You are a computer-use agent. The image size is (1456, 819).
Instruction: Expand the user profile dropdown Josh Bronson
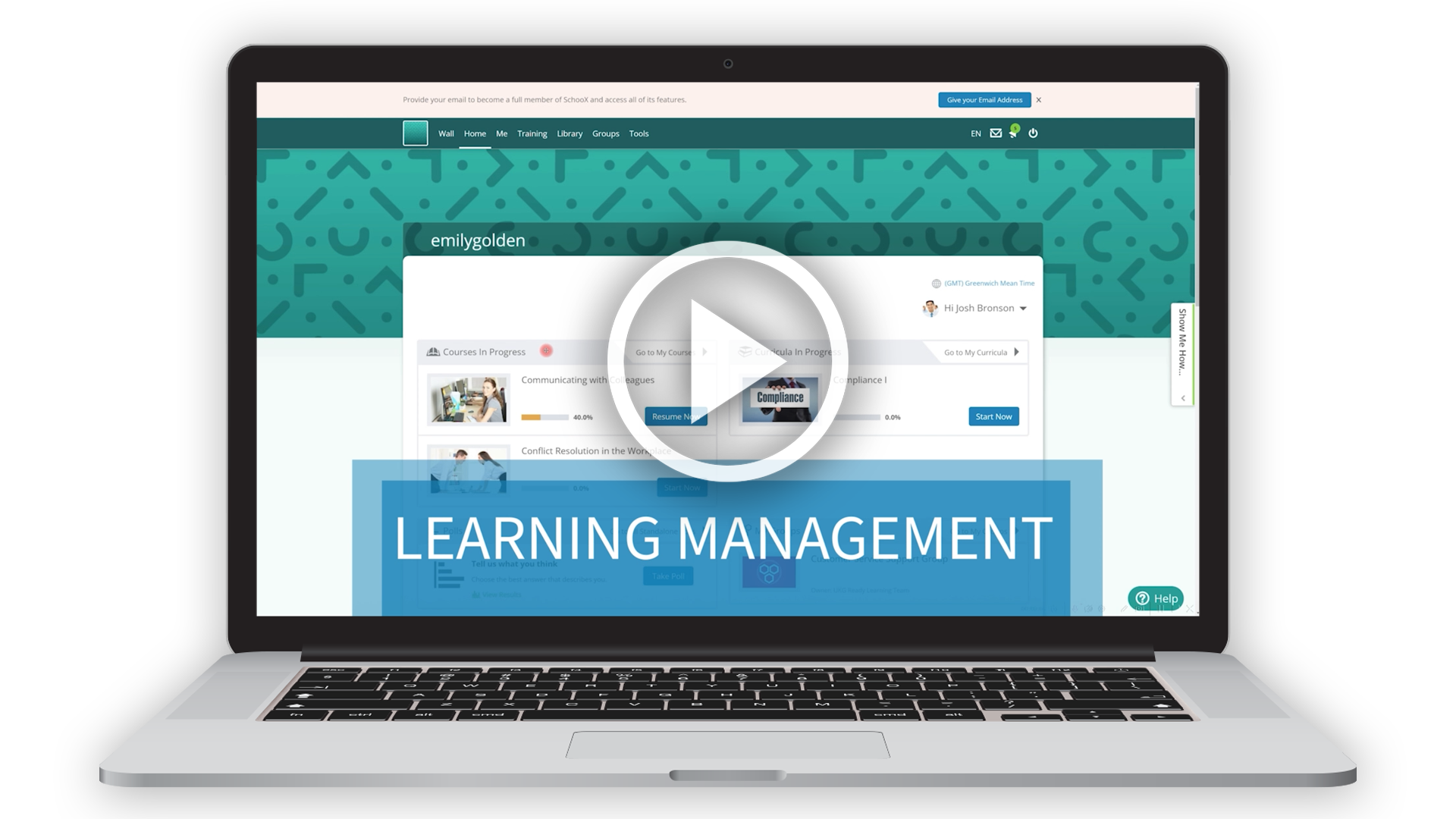1026,307
